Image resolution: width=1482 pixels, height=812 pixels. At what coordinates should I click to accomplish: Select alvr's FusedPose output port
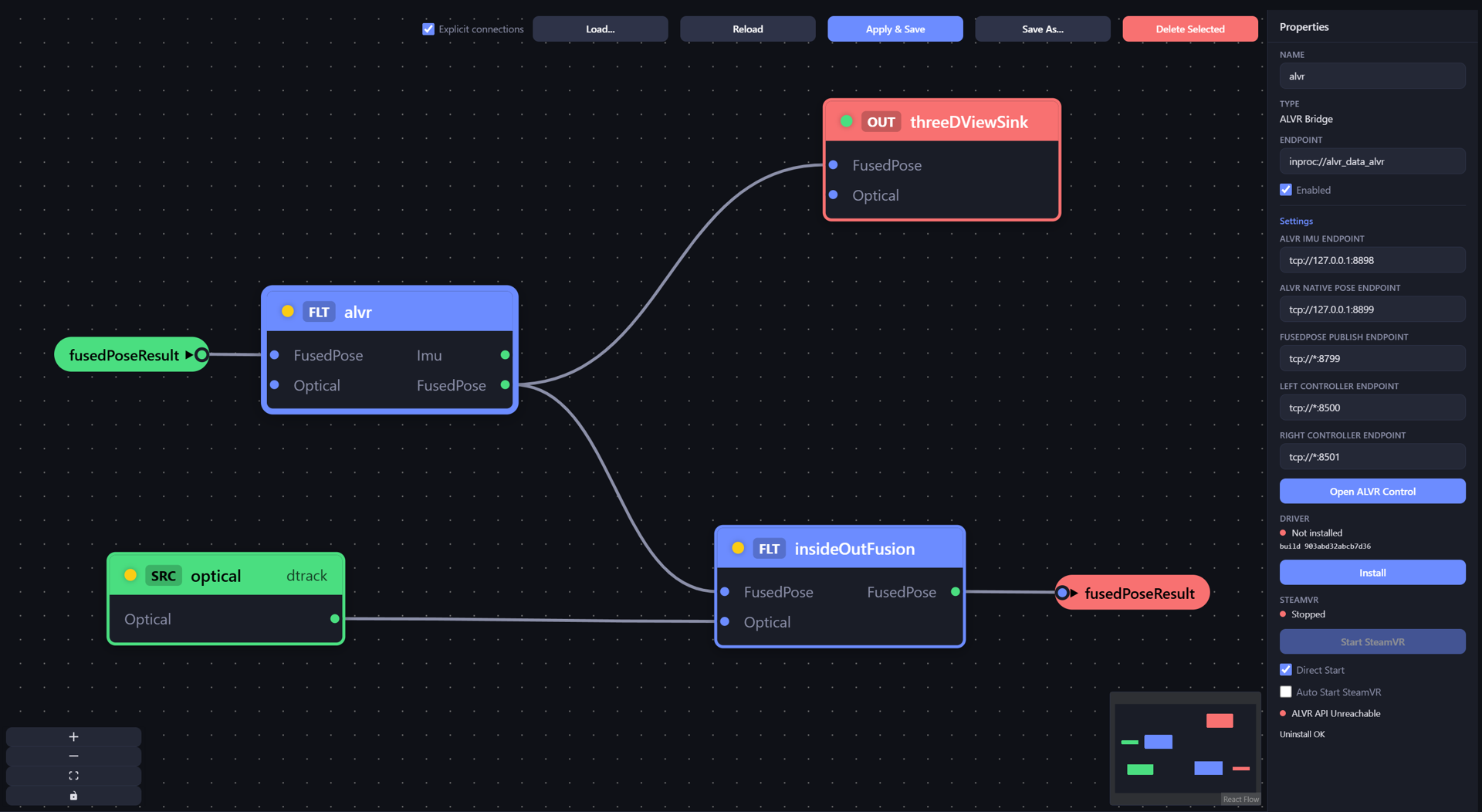pyautogui.click(x=505, y=384)
